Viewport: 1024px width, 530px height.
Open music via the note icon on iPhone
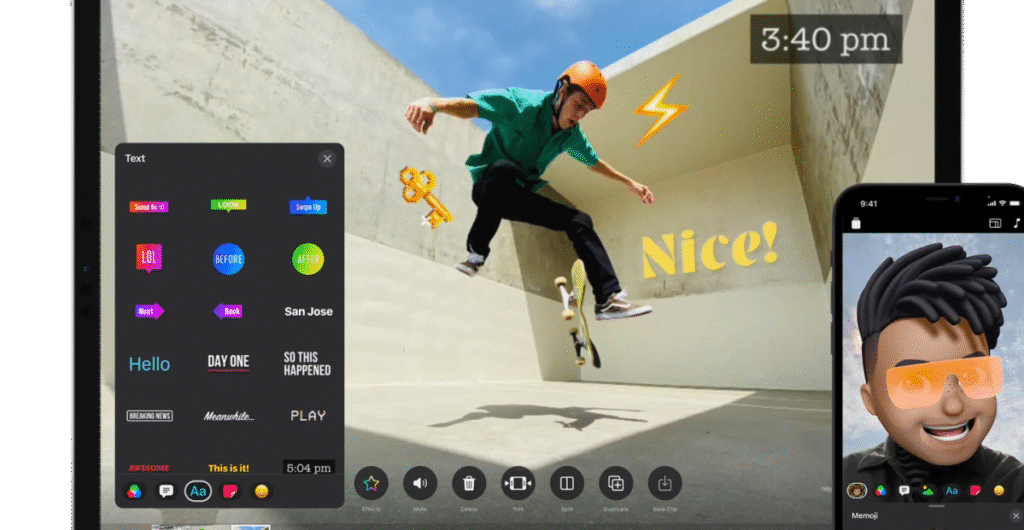[1017, 223]
